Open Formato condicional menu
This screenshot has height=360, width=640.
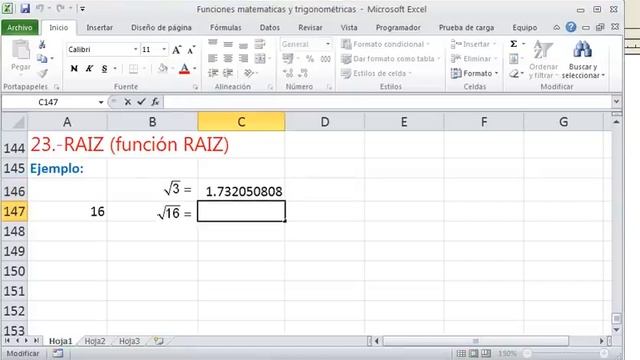[x=386, y=44]
